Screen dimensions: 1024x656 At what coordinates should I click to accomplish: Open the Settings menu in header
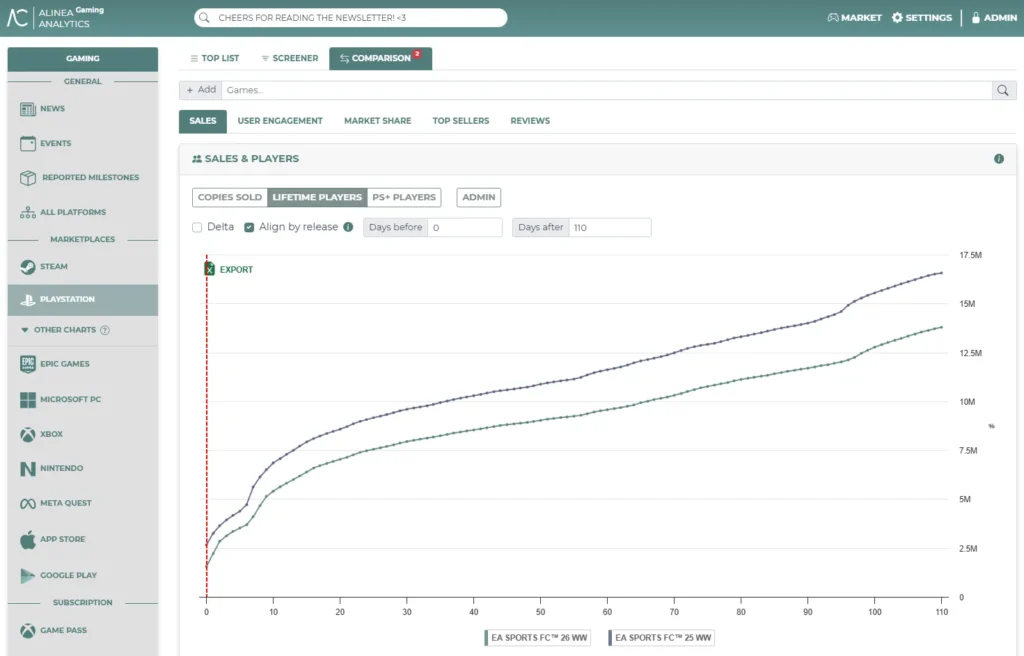[921, 18]
